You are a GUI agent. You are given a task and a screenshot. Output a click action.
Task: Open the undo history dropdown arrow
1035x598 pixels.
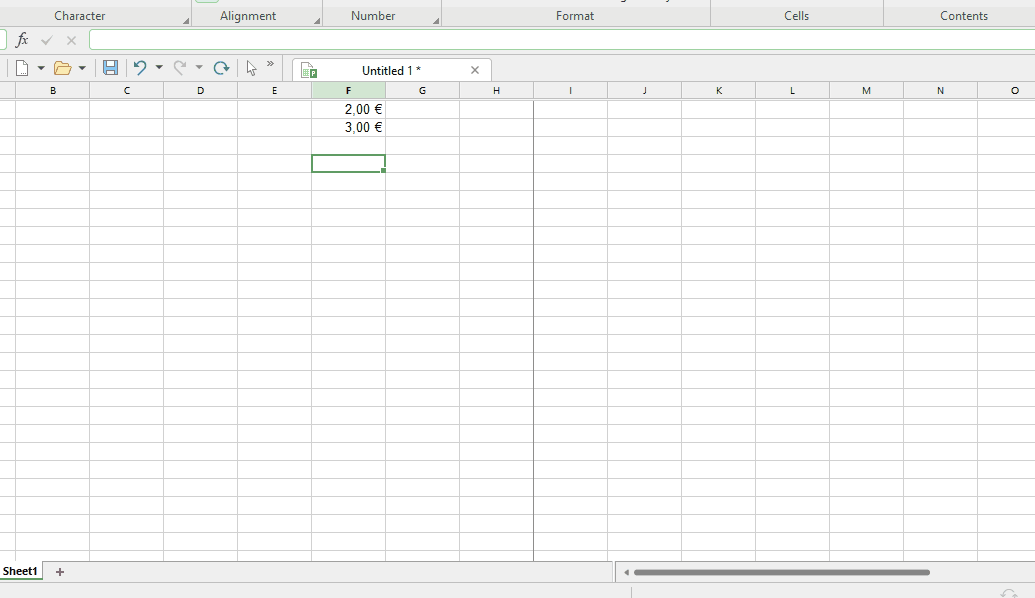[159, 68]
